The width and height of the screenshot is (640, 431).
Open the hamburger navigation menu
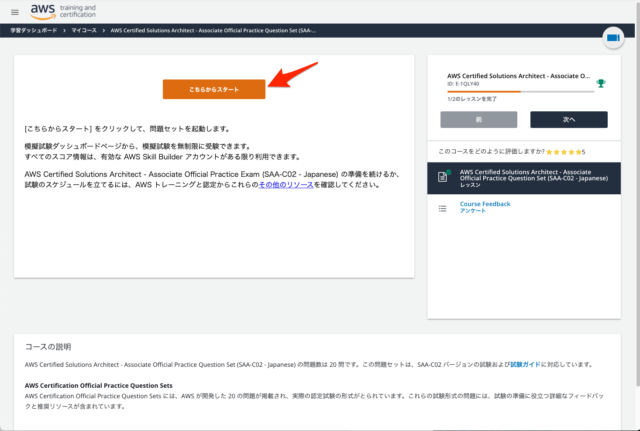[15, 12]
